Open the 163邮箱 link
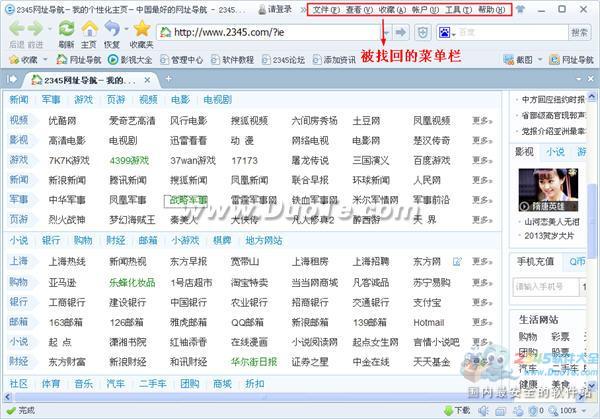Image resolution: width=600 pixels, height=419 pixels. (x=65, y=322)
